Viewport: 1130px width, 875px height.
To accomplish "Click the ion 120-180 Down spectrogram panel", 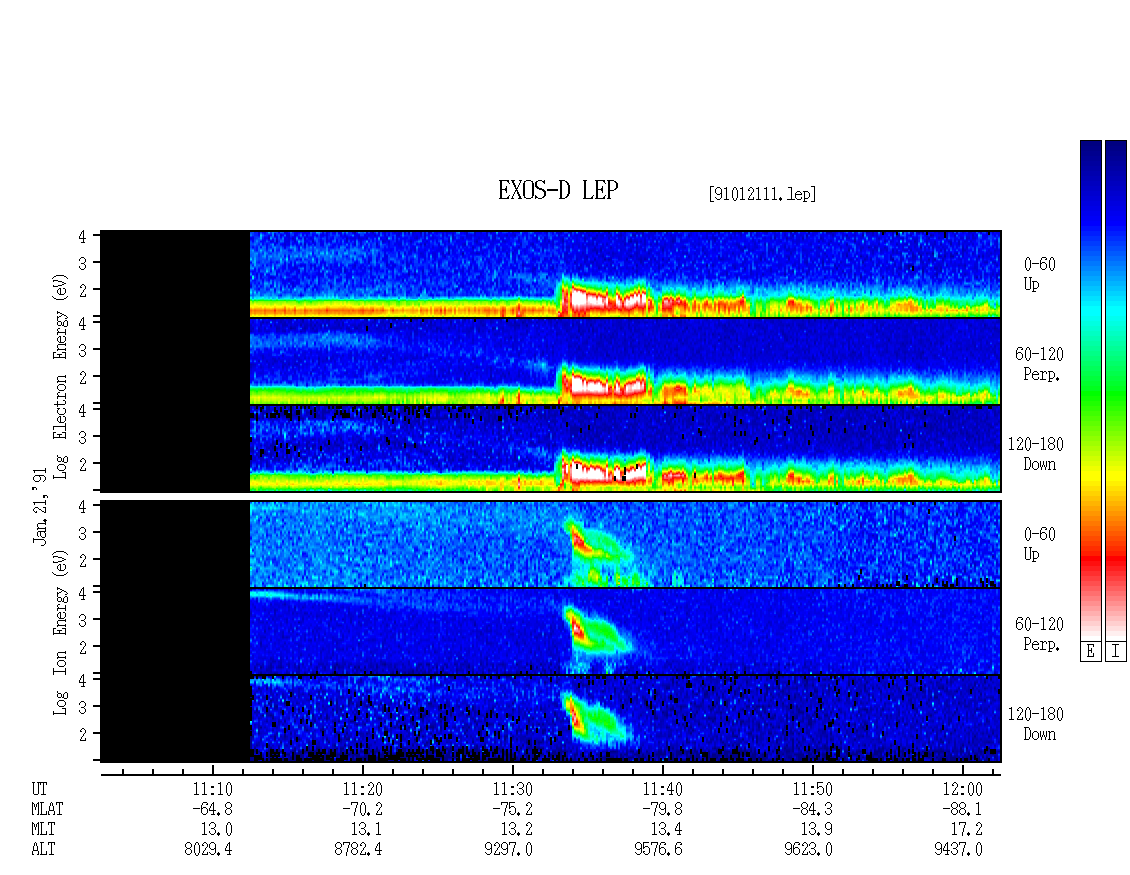I will pos(551,719).
